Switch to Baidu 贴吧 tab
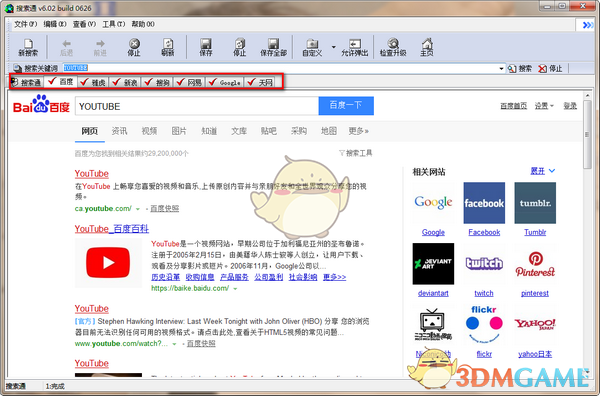Image resolution: width=600 pixels, height=396 pixels. coord(269,131)
